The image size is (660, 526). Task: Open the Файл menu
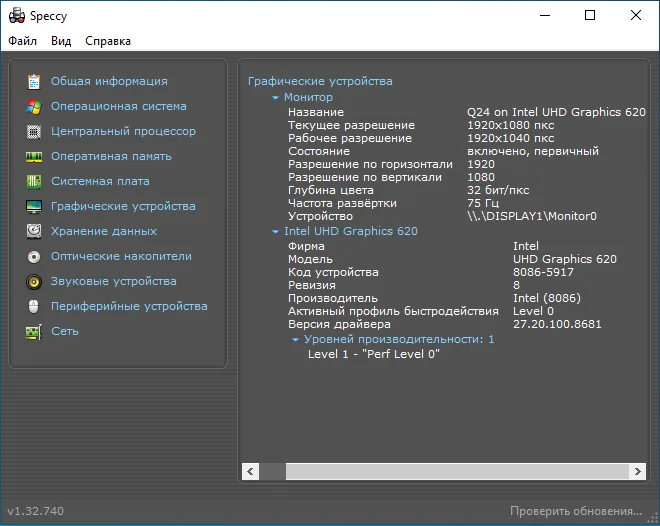tap(23, 41)
